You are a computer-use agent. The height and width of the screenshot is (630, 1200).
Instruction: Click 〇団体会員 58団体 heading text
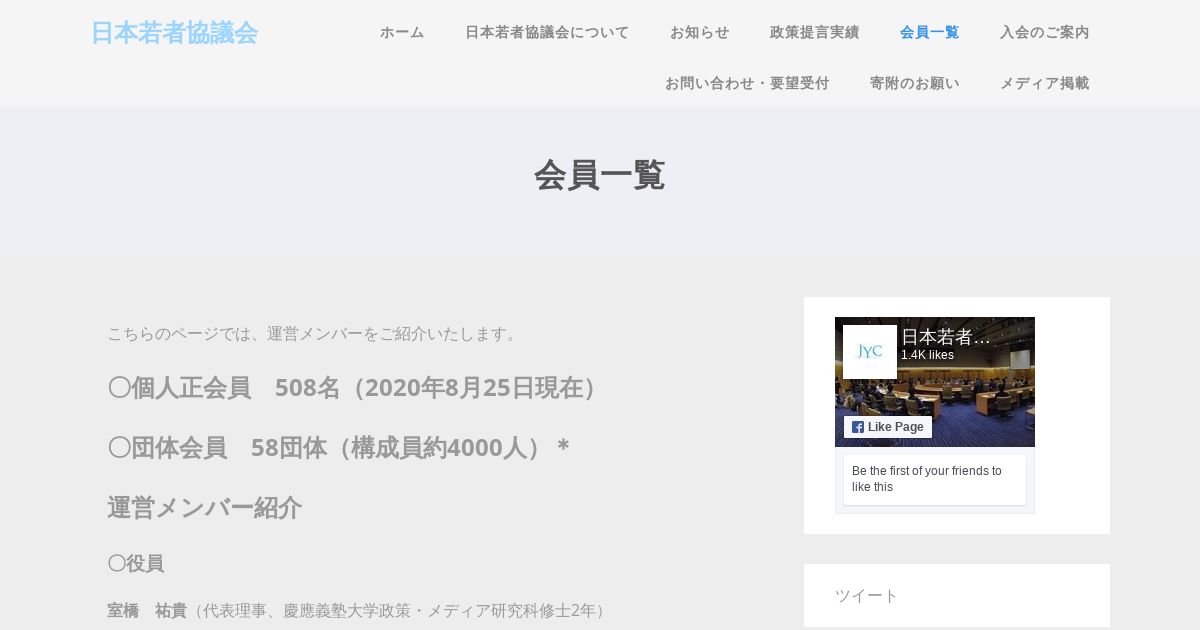(x=339, y=447)
